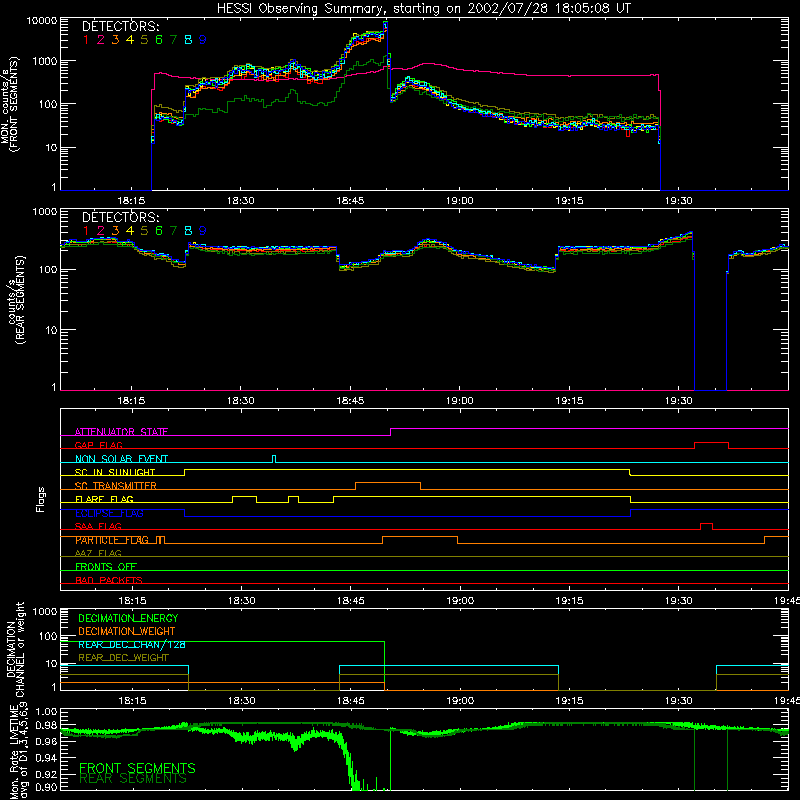Click 19:00 tick under the decimation plot

pos(460,701)
